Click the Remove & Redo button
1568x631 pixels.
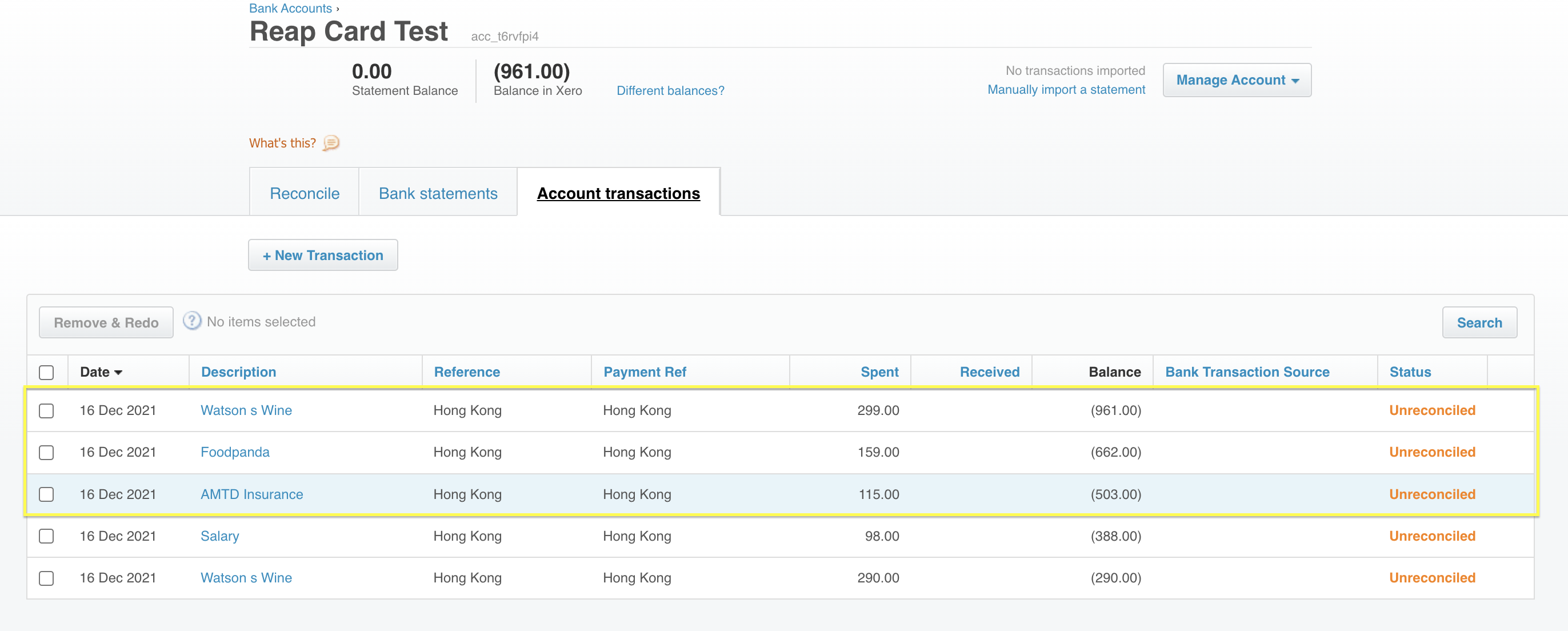(106, 322)
